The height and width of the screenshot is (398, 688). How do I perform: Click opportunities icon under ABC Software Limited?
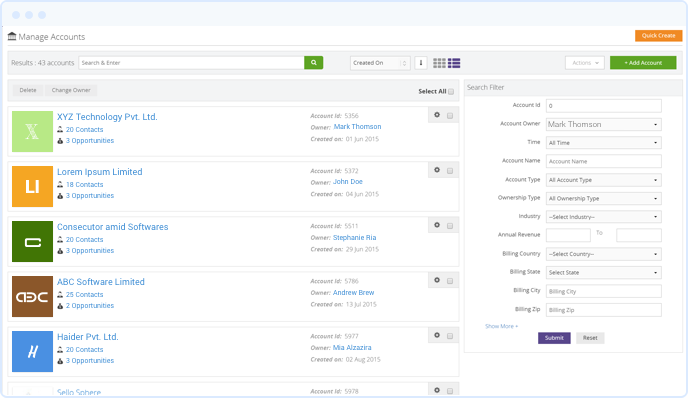click(60, 306)
